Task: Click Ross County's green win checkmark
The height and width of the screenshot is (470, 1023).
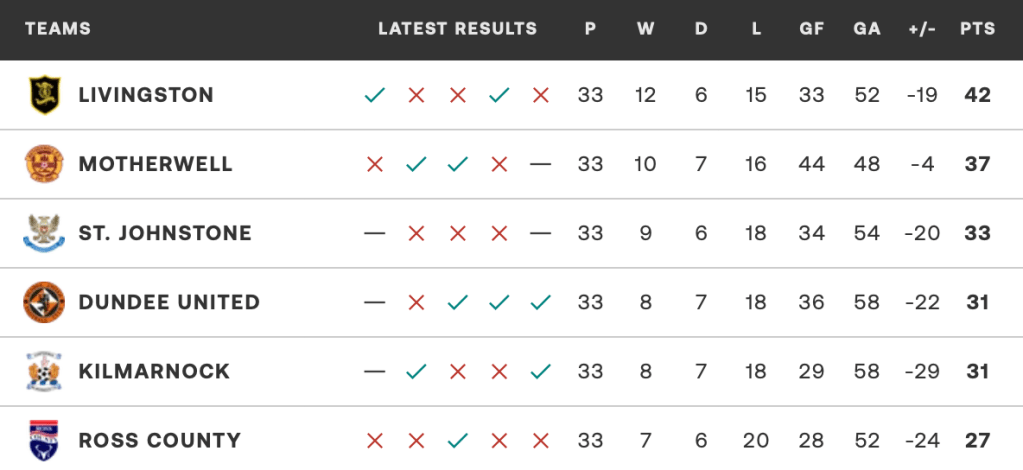Action: [458, 441]
